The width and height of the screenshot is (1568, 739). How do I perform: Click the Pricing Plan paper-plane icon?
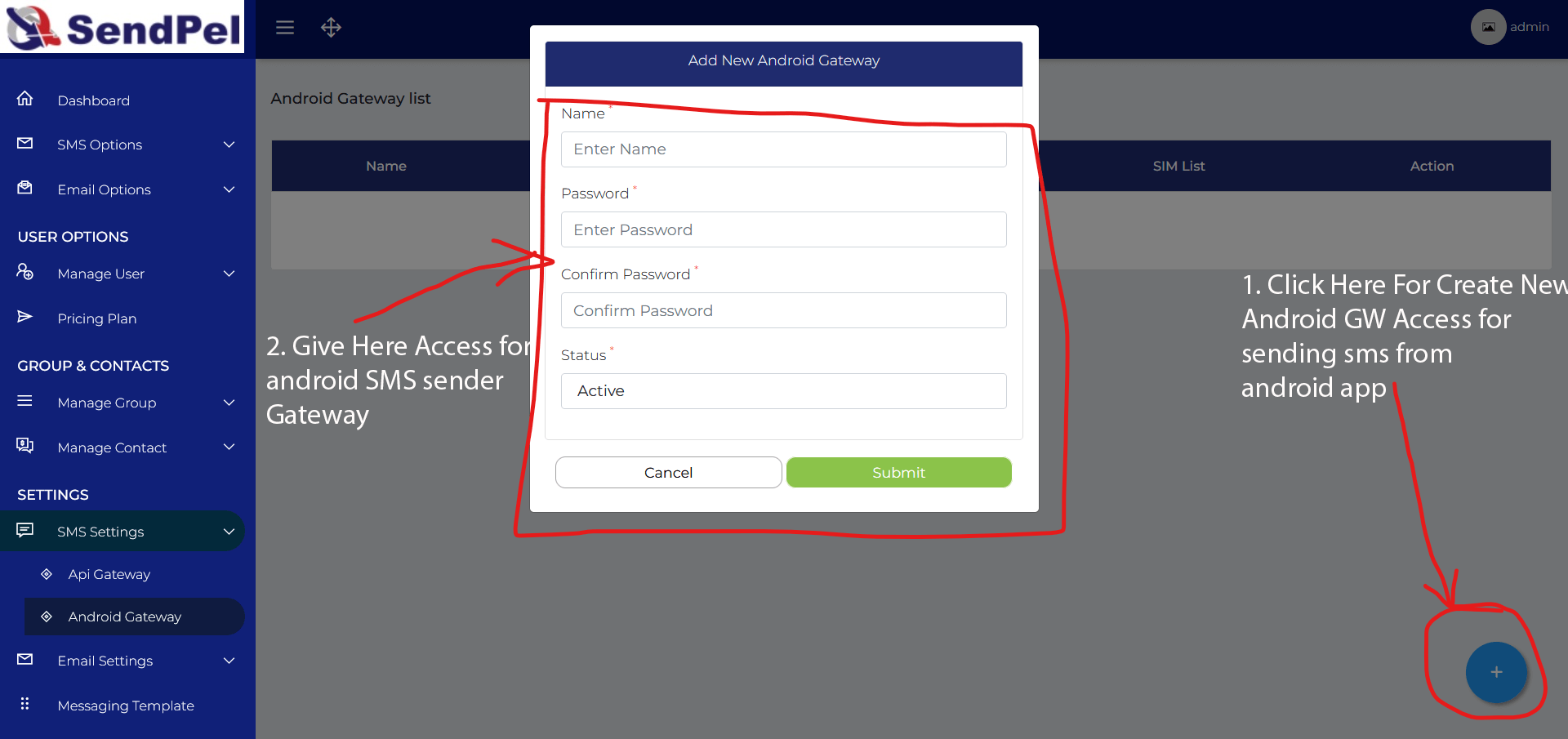(25, 317)
